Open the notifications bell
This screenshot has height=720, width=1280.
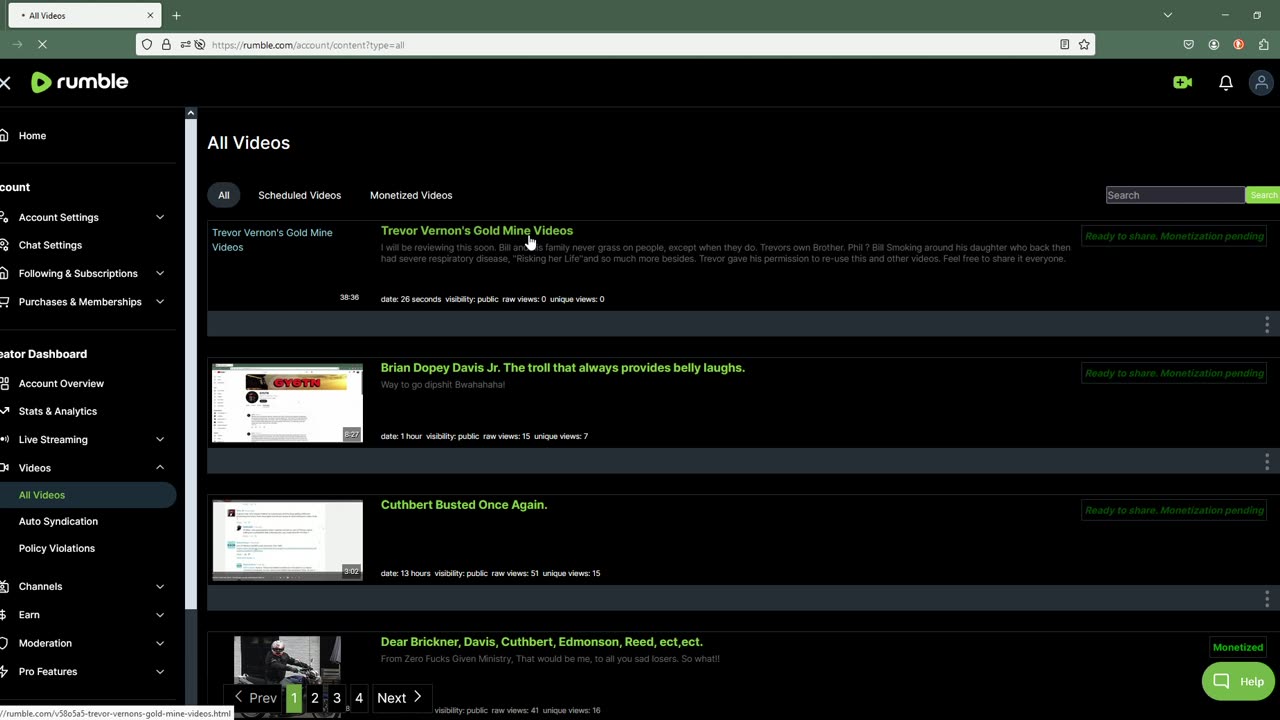1225,83
